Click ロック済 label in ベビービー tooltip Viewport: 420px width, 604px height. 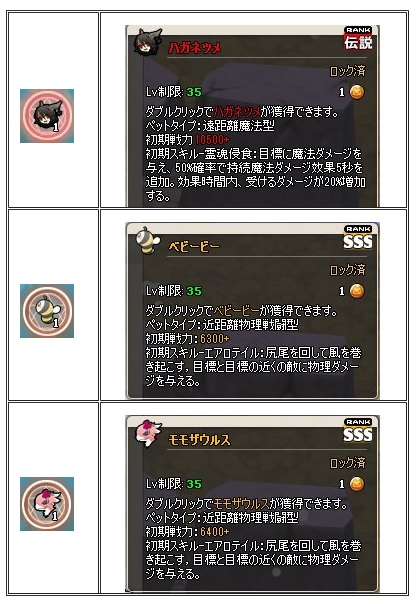click(348, 270)
